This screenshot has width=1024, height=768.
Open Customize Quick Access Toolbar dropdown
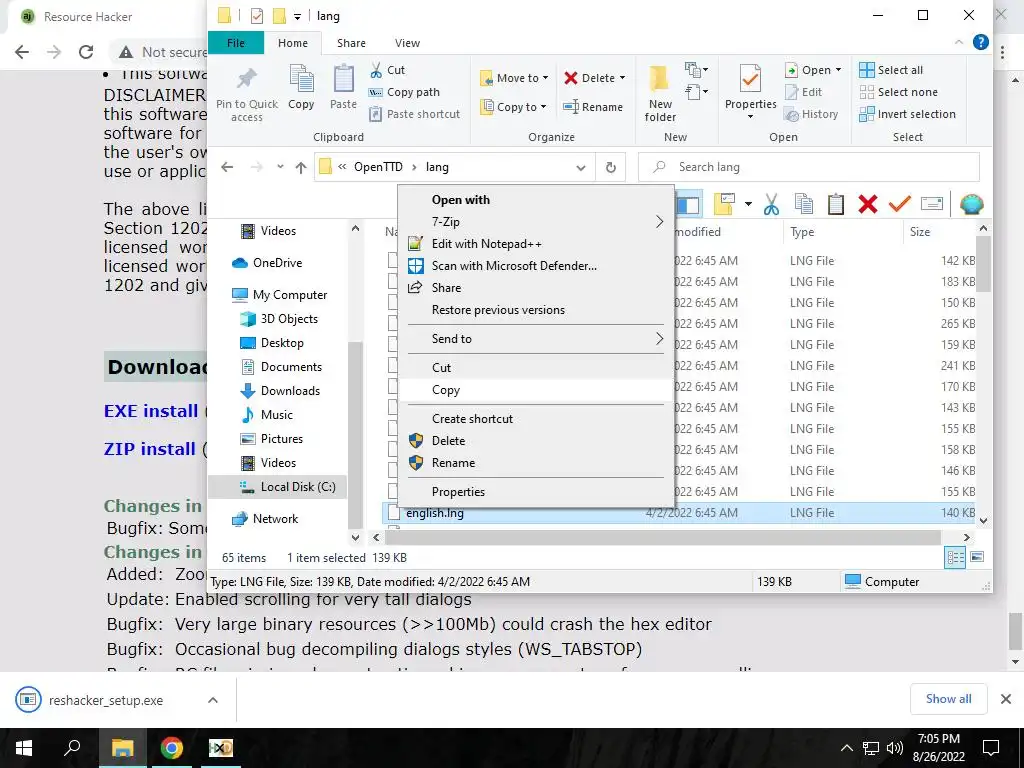tap(297, 16)
